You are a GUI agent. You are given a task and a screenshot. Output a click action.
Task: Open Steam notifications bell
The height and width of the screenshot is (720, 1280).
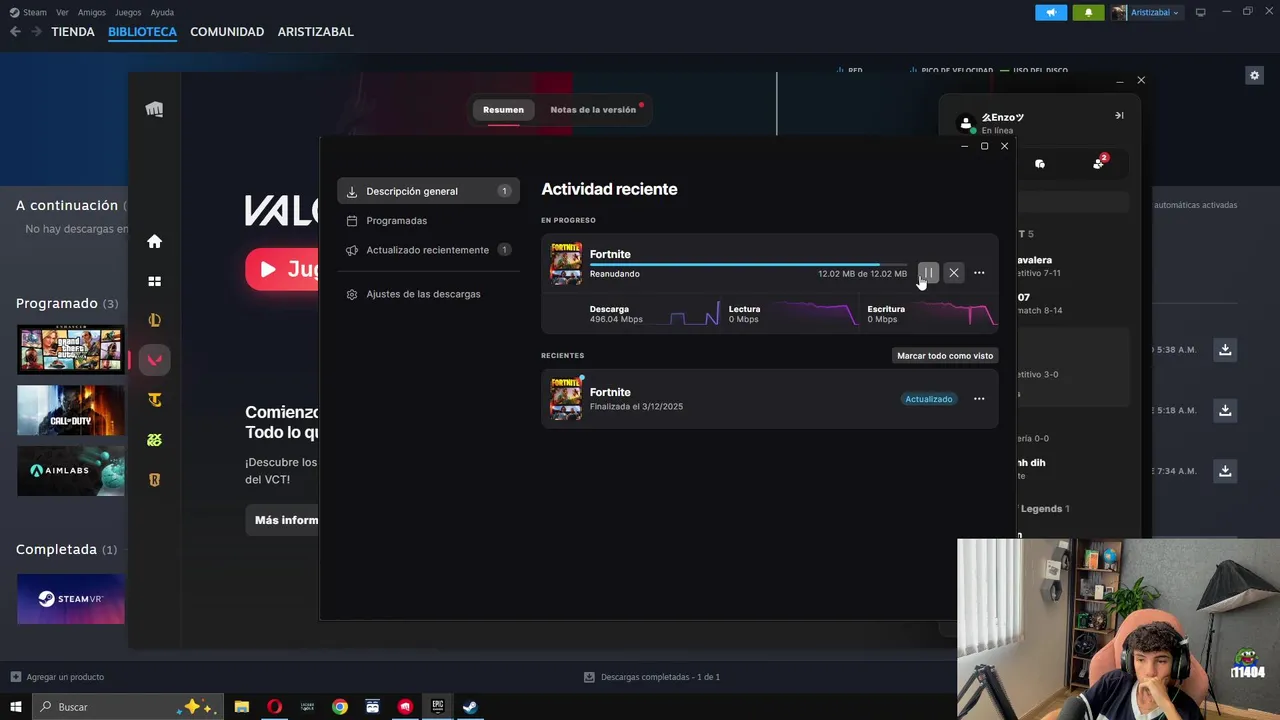1088,12
